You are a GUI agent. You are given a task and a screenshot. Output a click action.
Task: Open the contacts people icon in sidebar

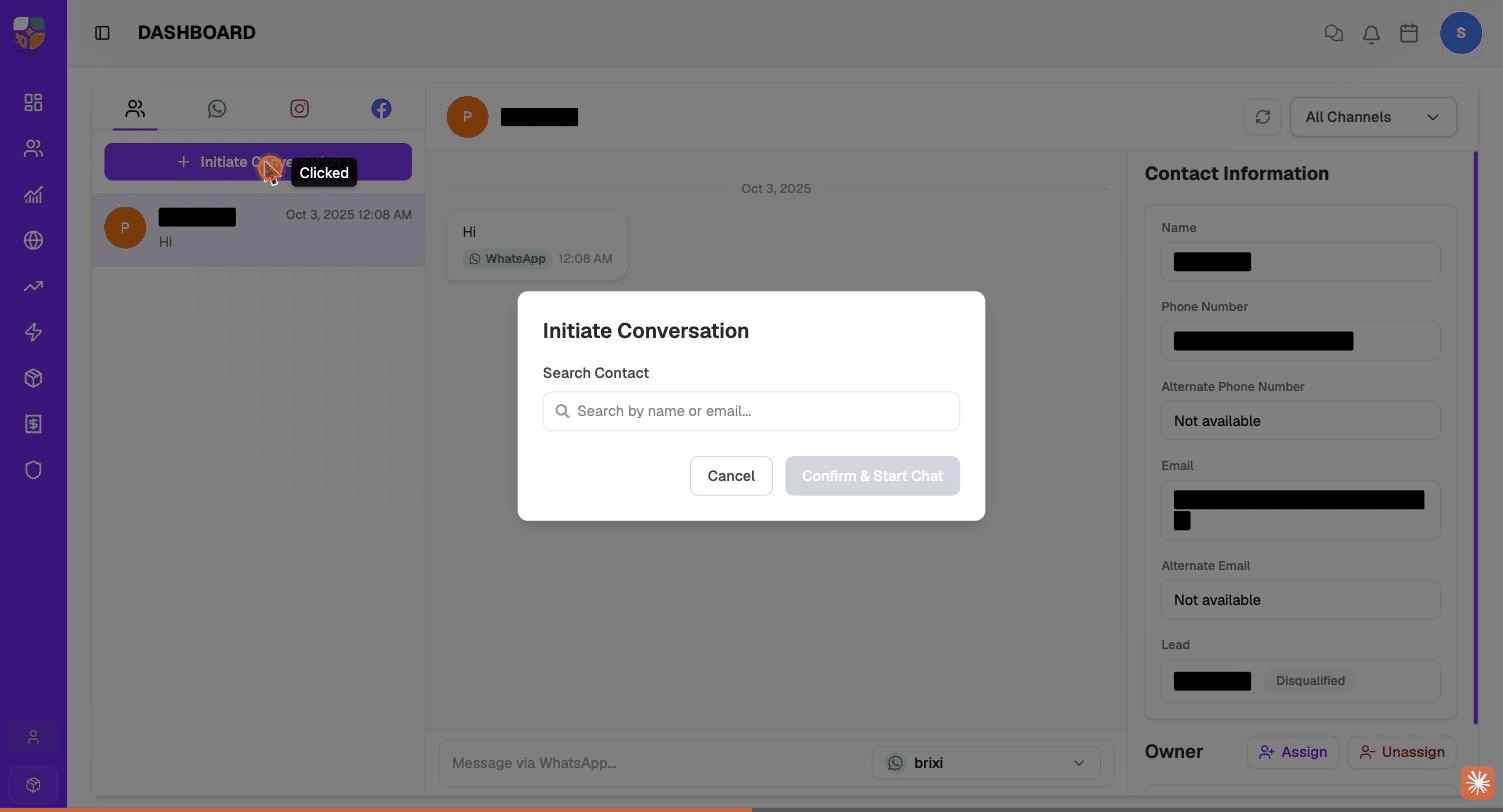point(33,149)
